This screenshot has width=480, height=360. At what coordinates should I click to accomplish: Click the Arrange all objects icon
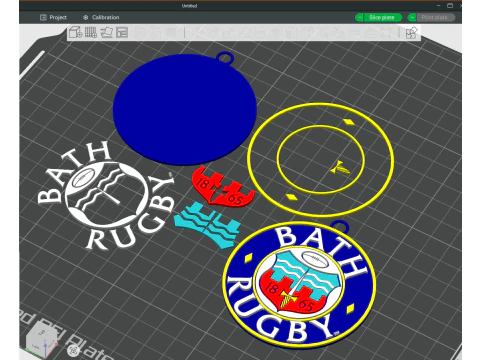pos(122,33)
